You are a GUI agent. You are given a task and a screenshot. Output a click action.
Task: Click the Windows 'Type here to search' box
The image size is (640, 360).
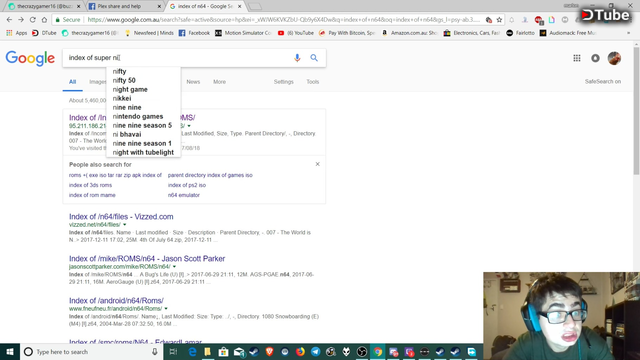[92, 352]
